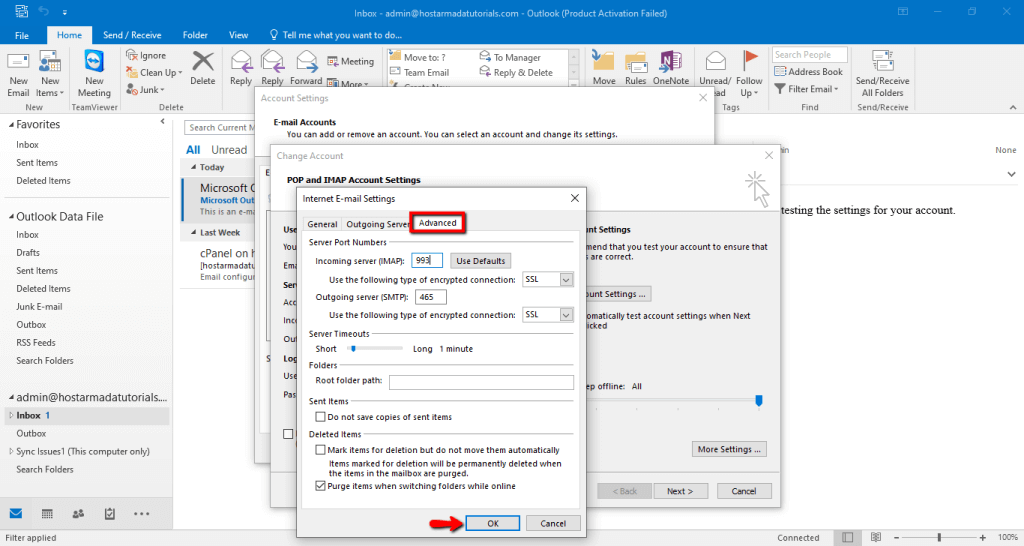Click Send/Receive All Folders
The image size is (1024, 546).
coord(882,74)
